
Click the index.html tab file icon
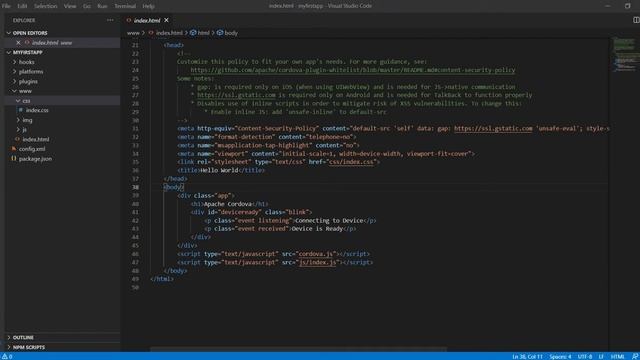pos(129,20)
